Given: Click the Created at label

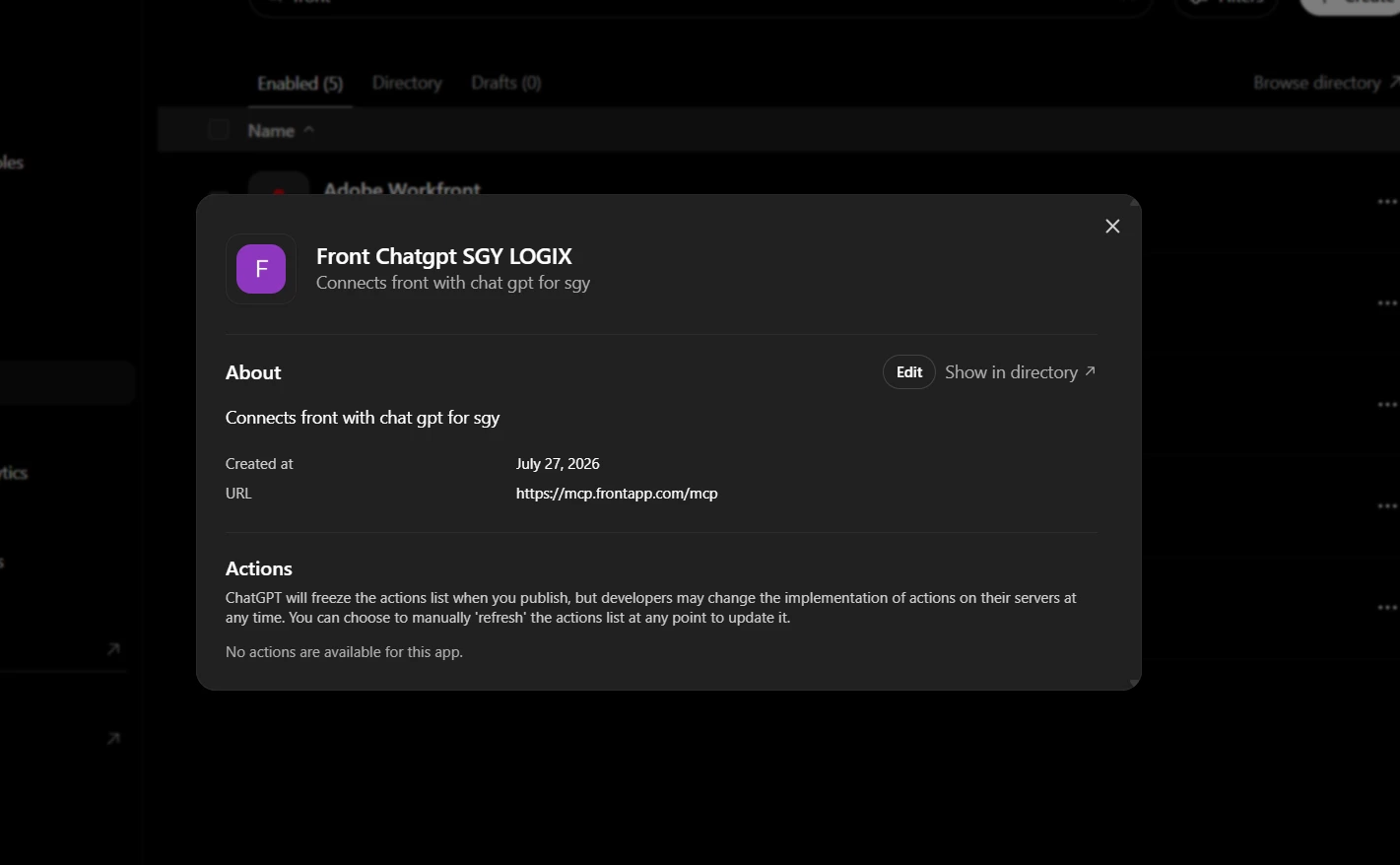Looking at the screenshot, I should click(x=259, y=464).
